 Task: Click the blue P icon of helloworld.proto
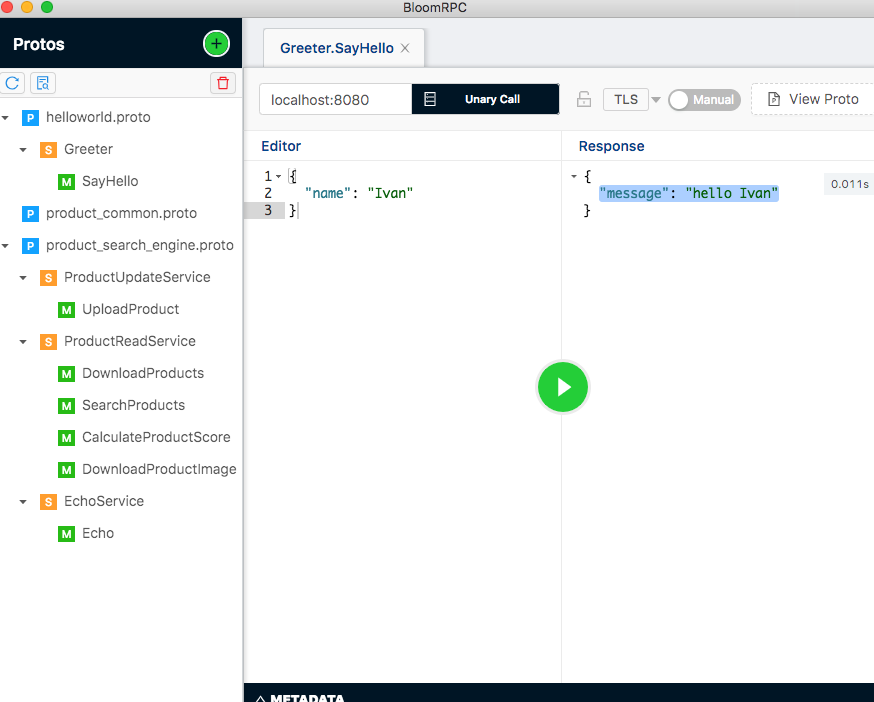pos(30,118)
